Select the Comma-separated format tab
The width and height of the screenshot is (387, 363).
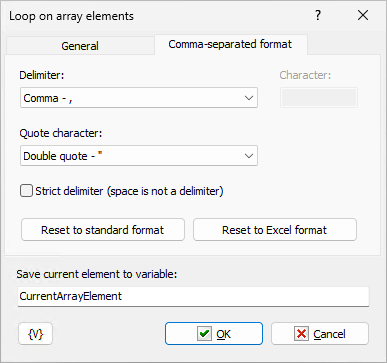pos(230,44)
